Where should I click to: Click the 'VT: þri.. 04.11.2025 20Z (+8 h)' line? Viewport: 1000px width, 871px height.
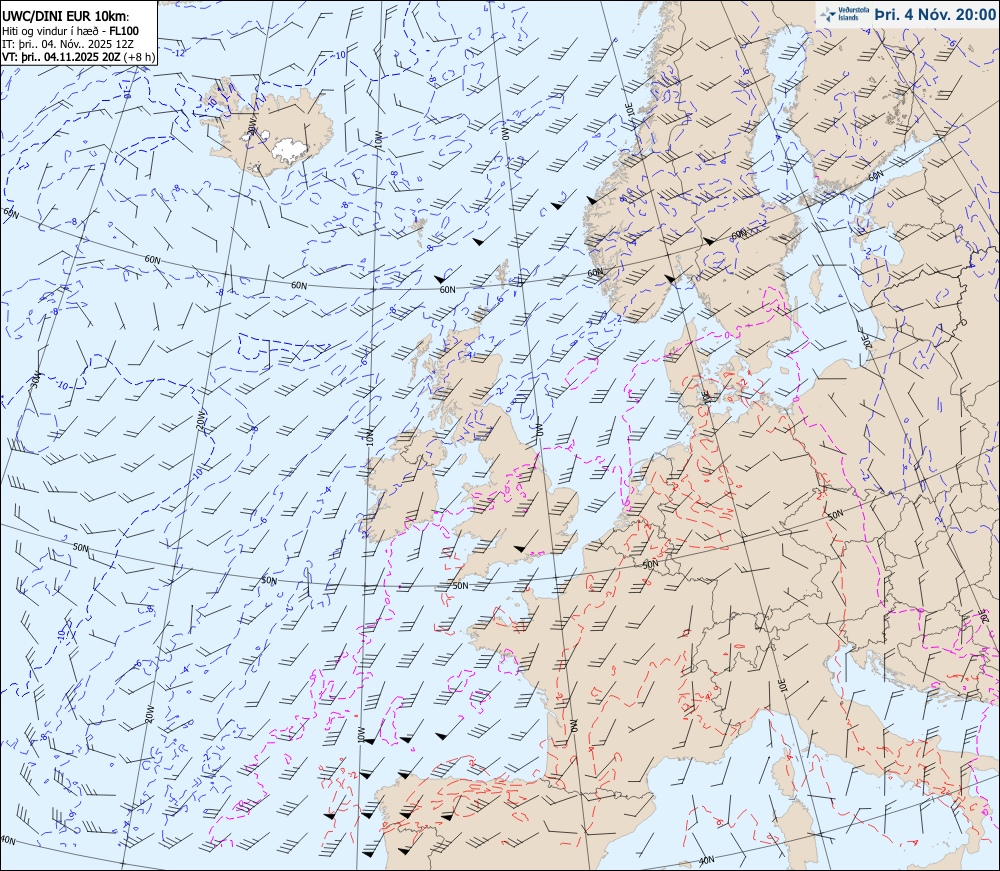click(78, 56)
